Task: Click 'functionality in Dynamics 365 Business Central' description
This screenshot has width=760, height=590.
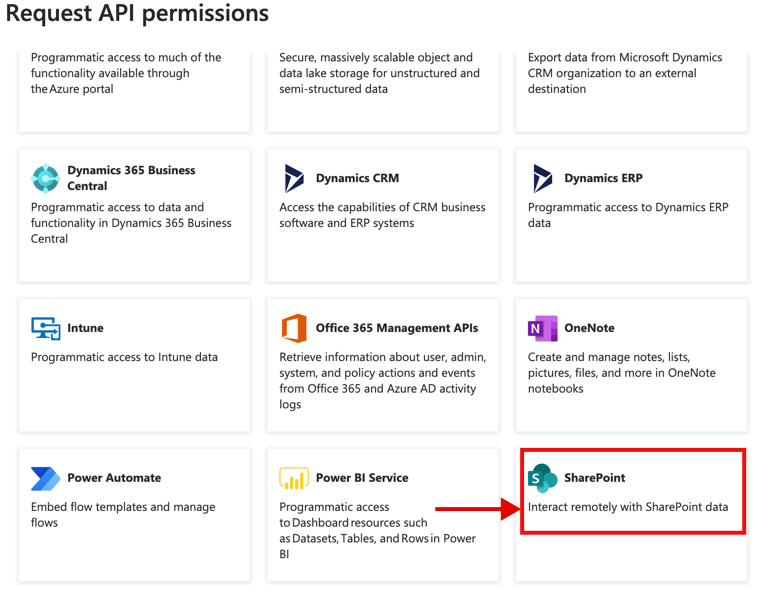Action: [x=131, y=223]
